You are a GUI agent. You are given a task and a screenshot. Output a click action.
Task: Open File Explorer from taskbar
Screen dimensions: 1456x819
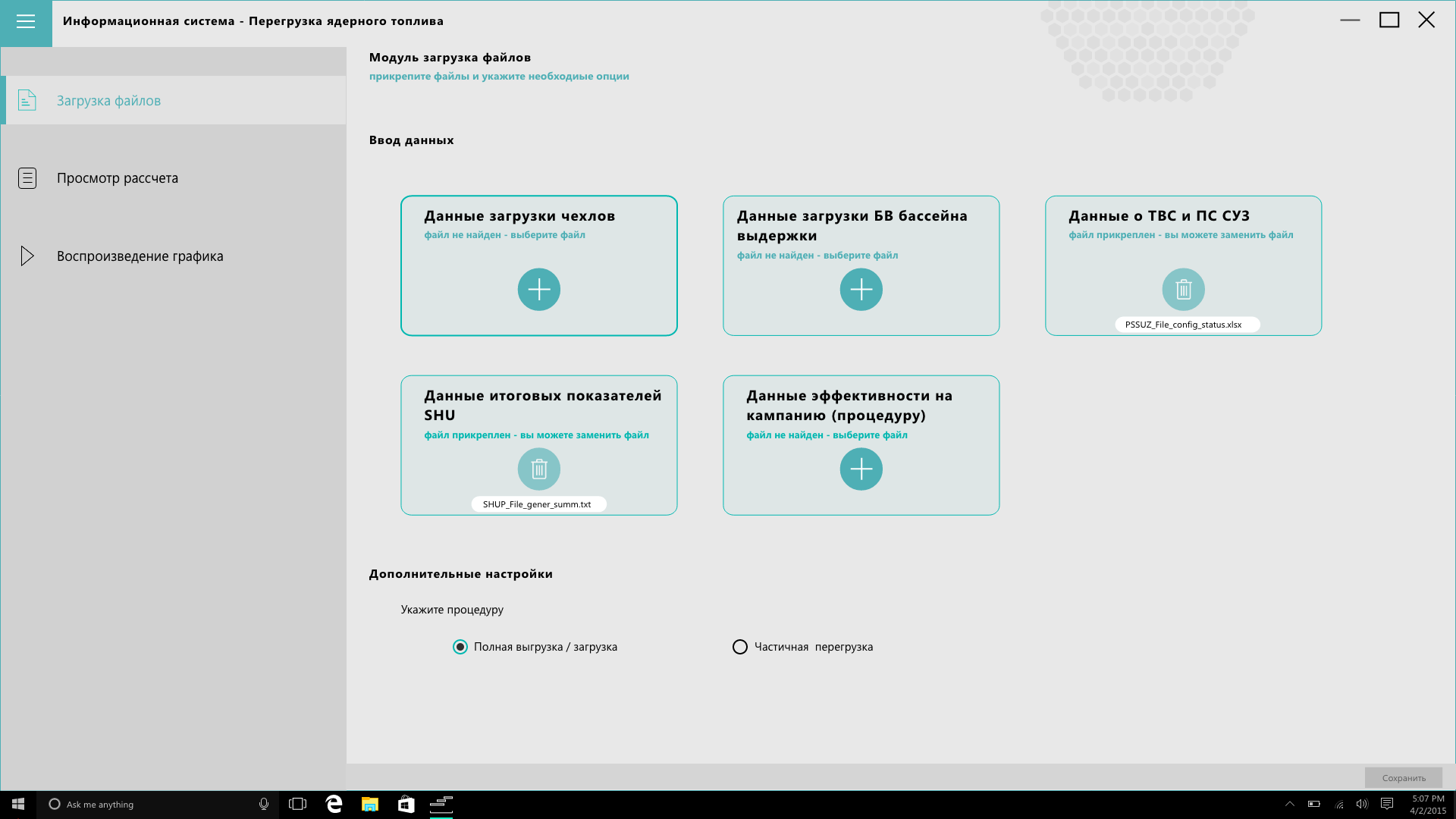click(x=370, y=804)
